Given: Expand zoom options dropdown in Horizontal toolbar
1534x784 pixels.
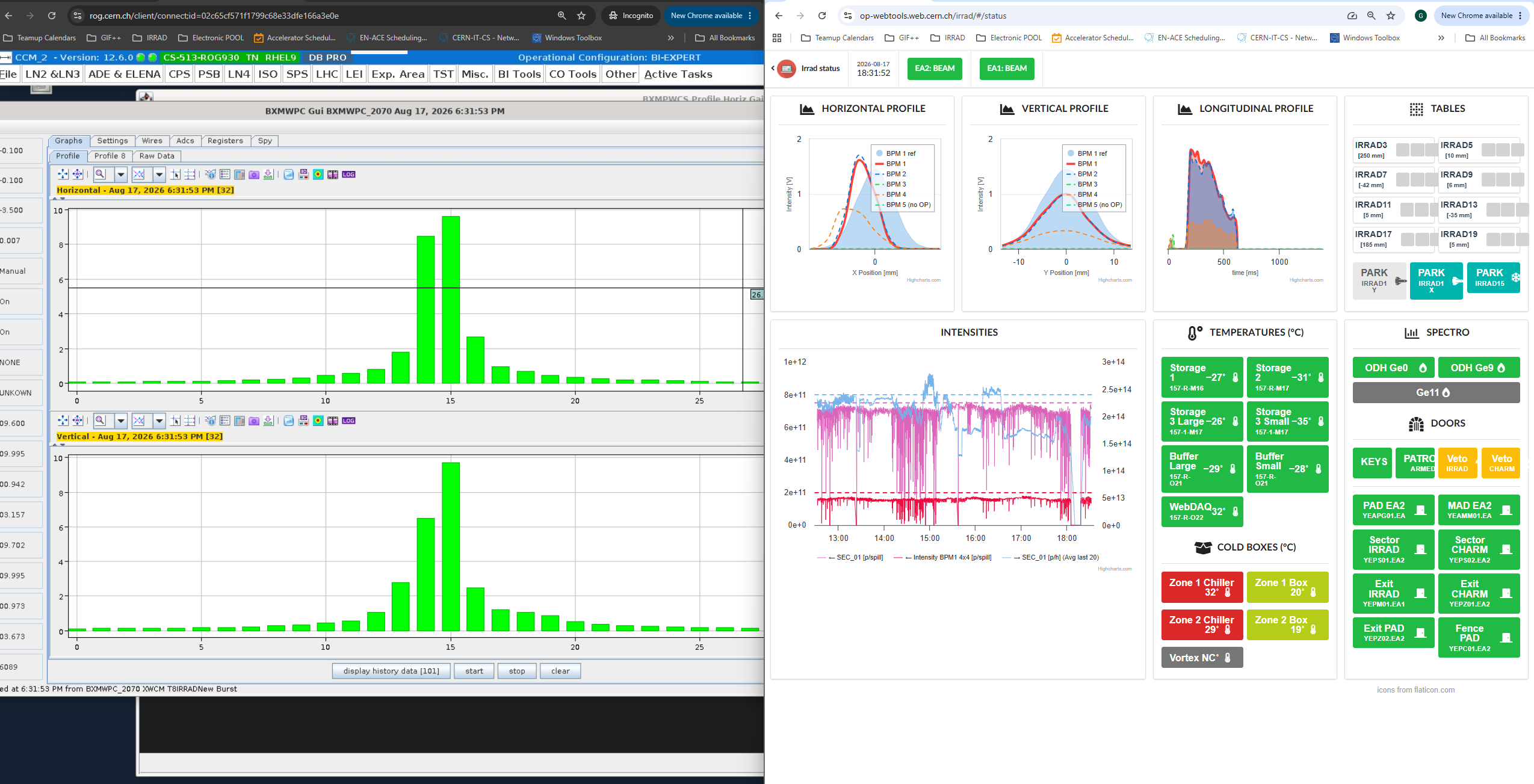Looking at the screenshot, I should [121, 174].
